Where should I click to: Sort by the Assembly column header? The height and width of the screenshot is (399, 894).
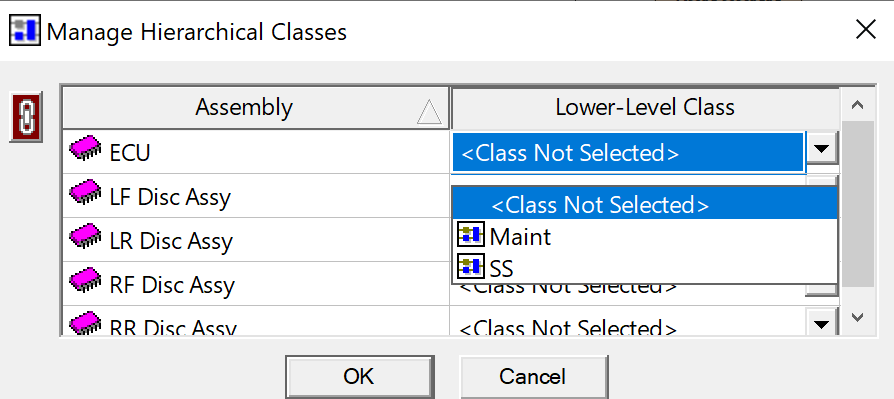tap(255, 108)
